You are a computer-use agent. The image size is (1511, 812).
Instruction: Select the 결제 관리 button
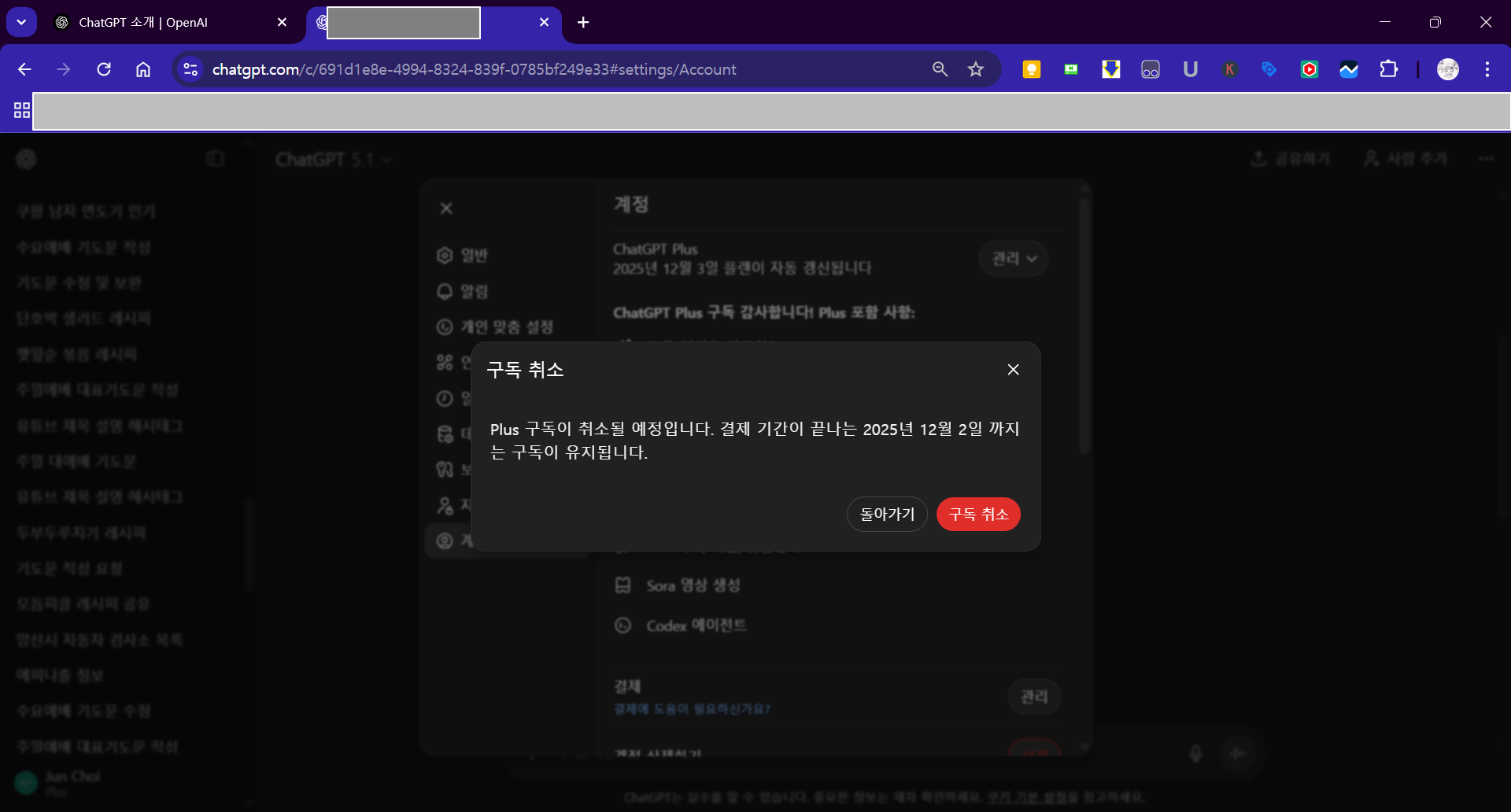(1034, 696)
